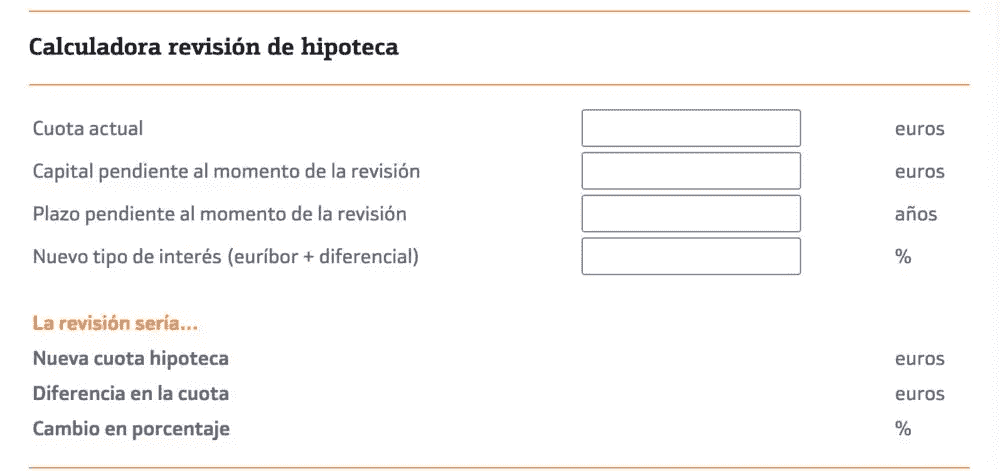This screenshot has width=1000, height=471.
Task: Select 'Plazo pendiente al momento de la revisión' label
Action: (x=219, y=214)
